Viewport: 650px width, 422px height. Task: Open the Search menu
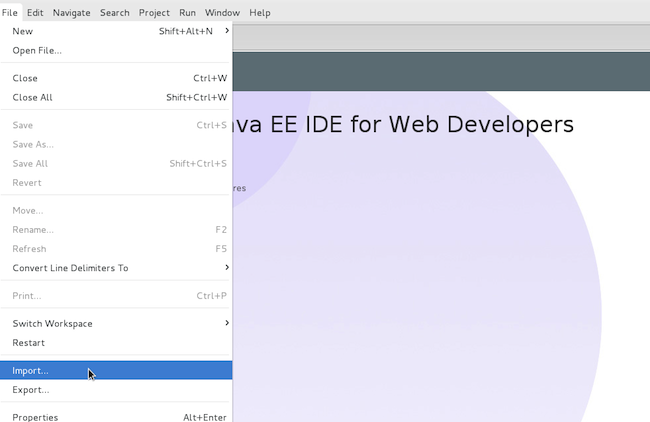(x=115, y=13)
